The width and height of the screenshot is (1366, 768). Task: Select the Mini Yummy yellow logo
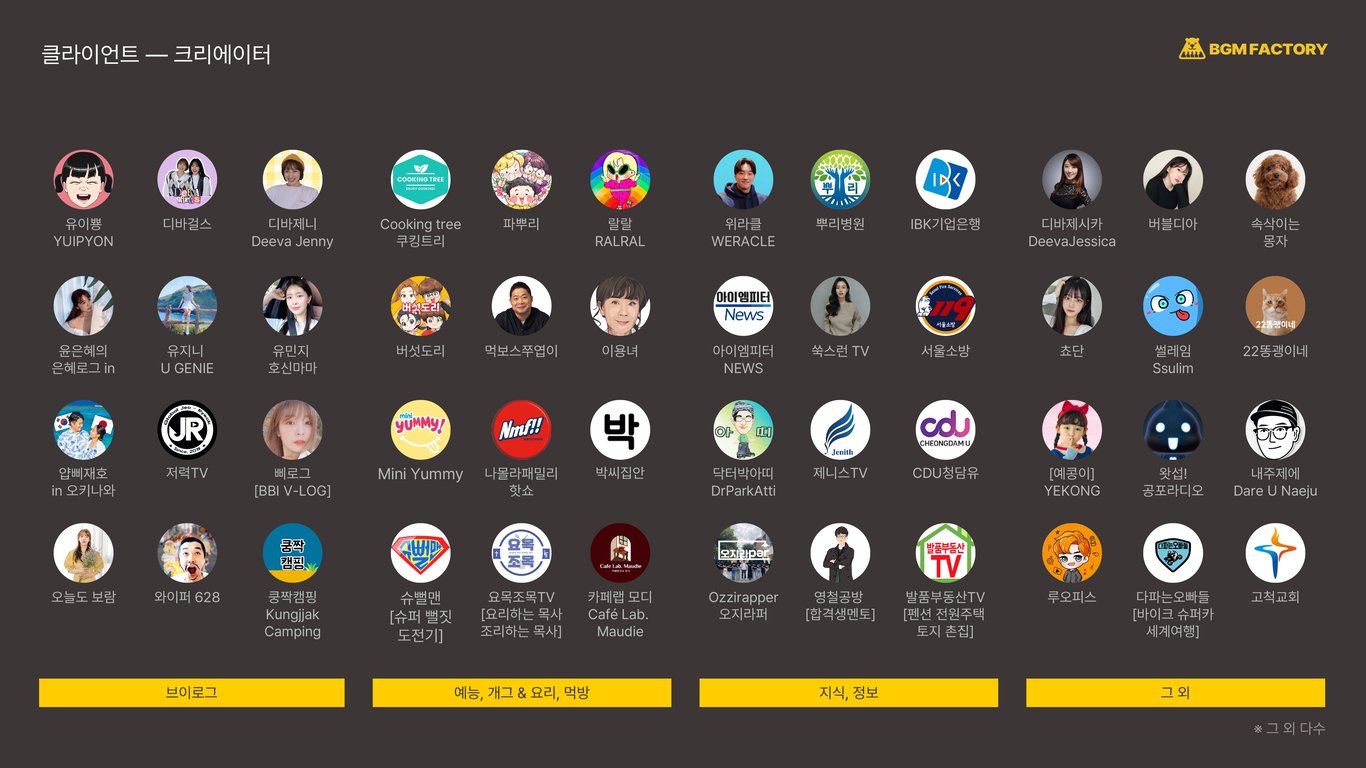coord(420,430)
